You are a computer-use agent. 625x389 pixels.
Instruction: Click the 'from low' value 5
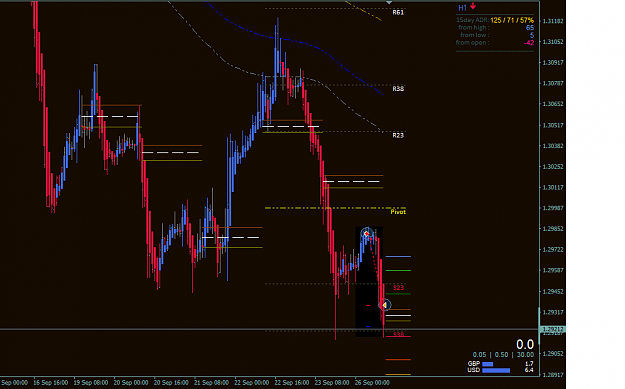532,35
